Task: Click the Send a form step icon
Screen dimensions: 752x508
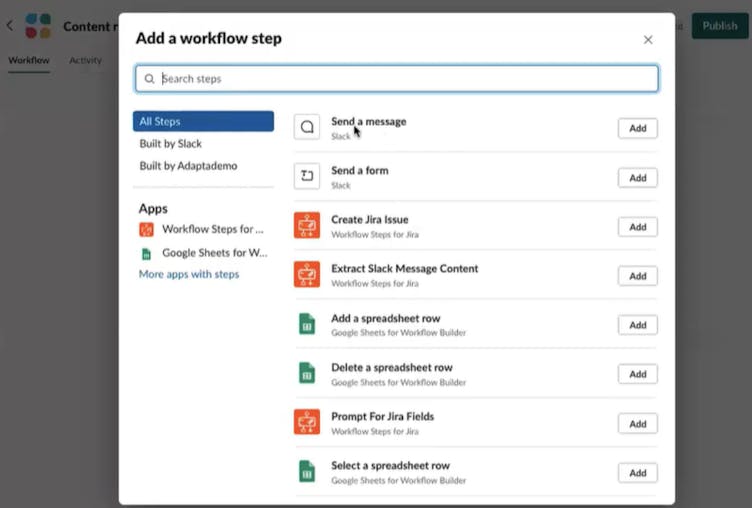Action: [x=307, y=176]
